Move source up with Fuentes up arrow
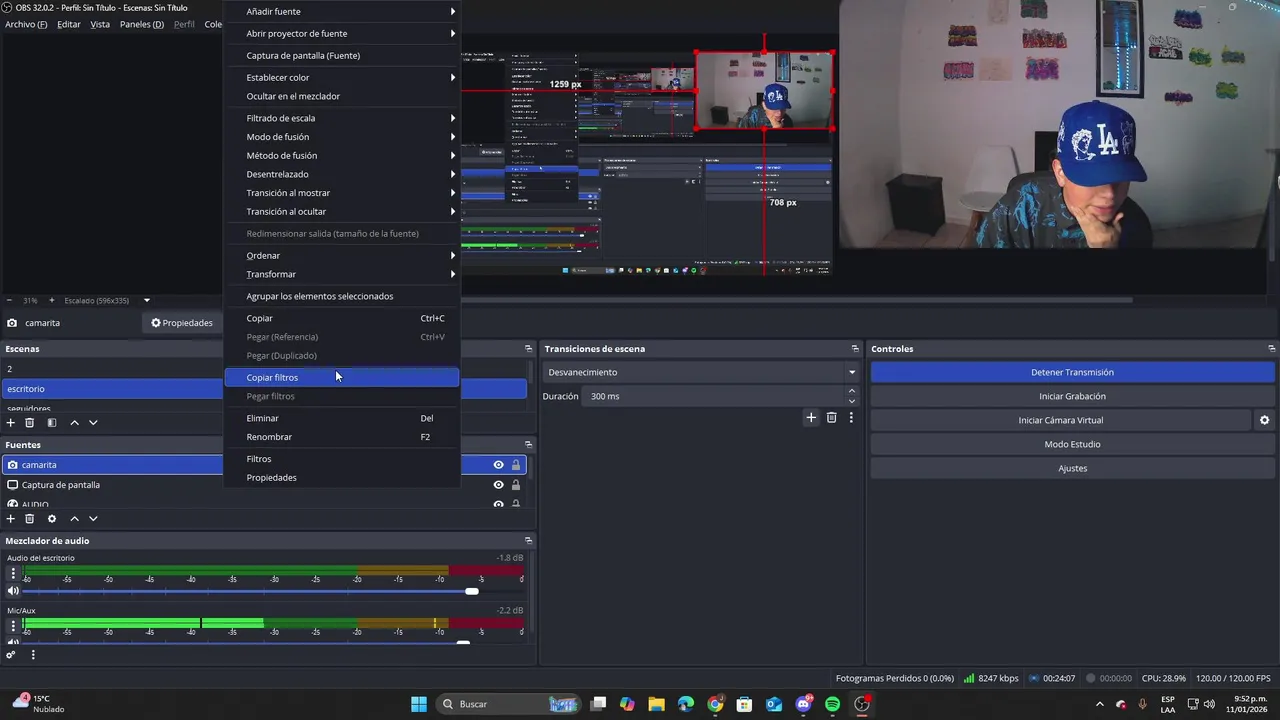 [x=74, y=519]
